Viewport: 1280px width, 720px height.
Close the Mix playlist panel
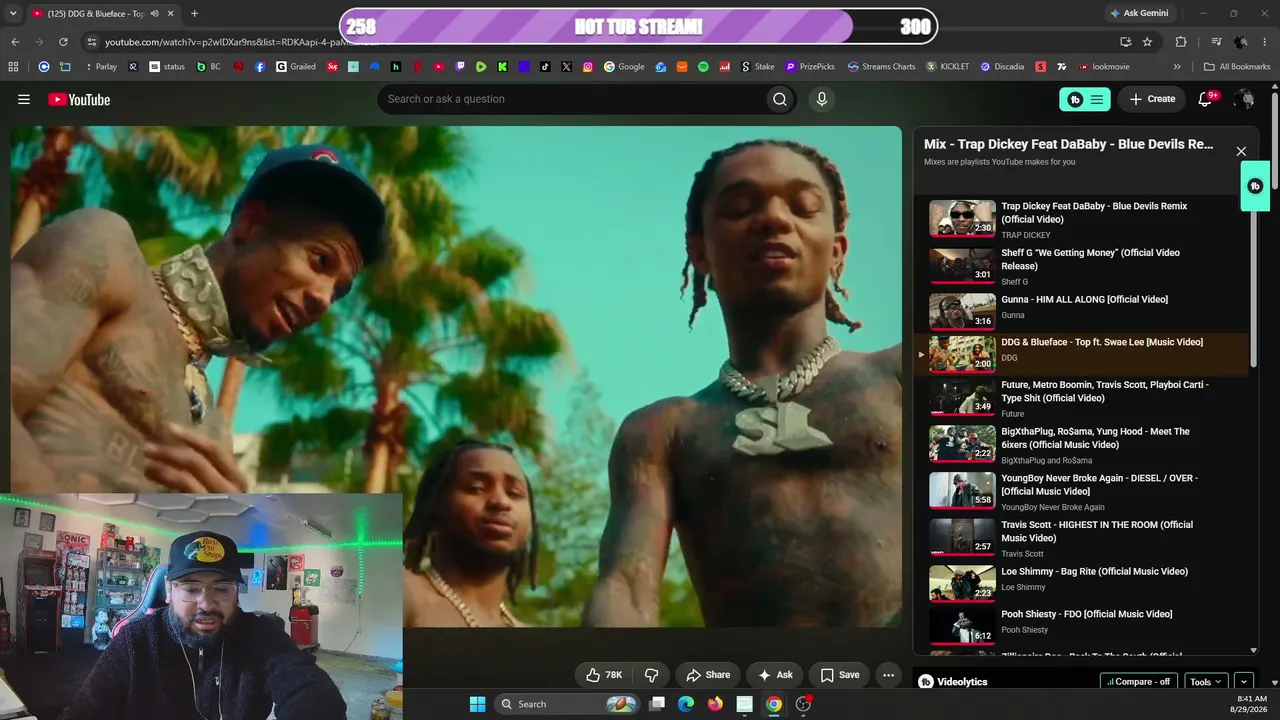(x=1241, y=151)
